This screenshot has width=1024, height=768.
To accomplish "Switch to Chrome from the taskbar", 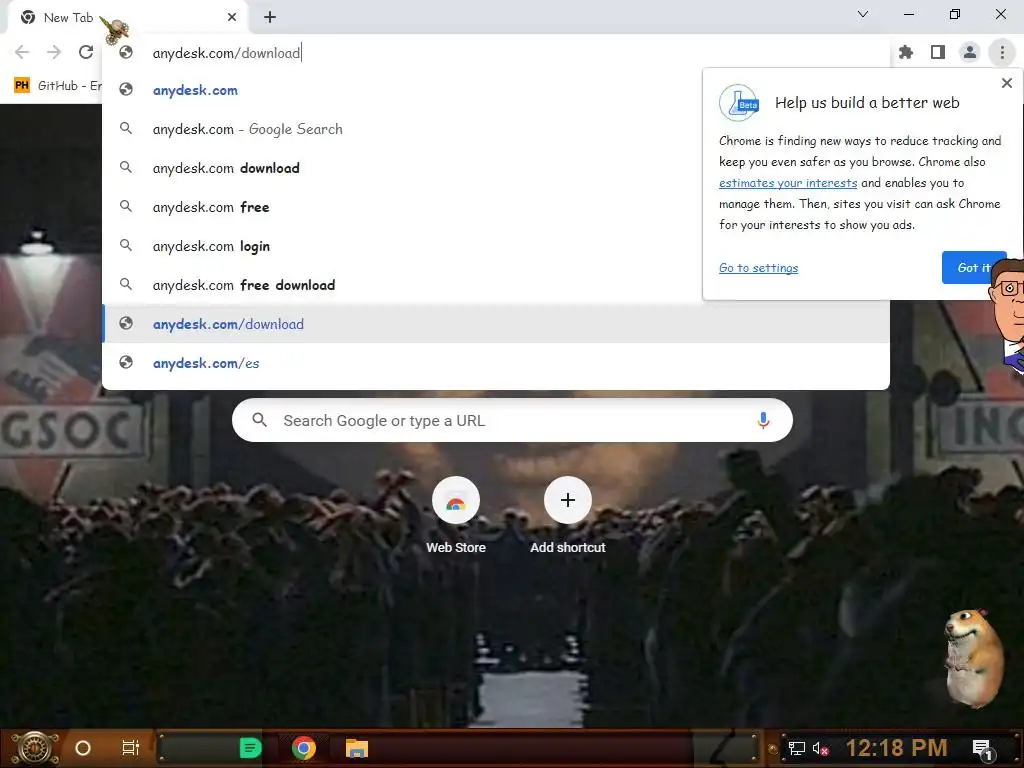I will 304,748.
